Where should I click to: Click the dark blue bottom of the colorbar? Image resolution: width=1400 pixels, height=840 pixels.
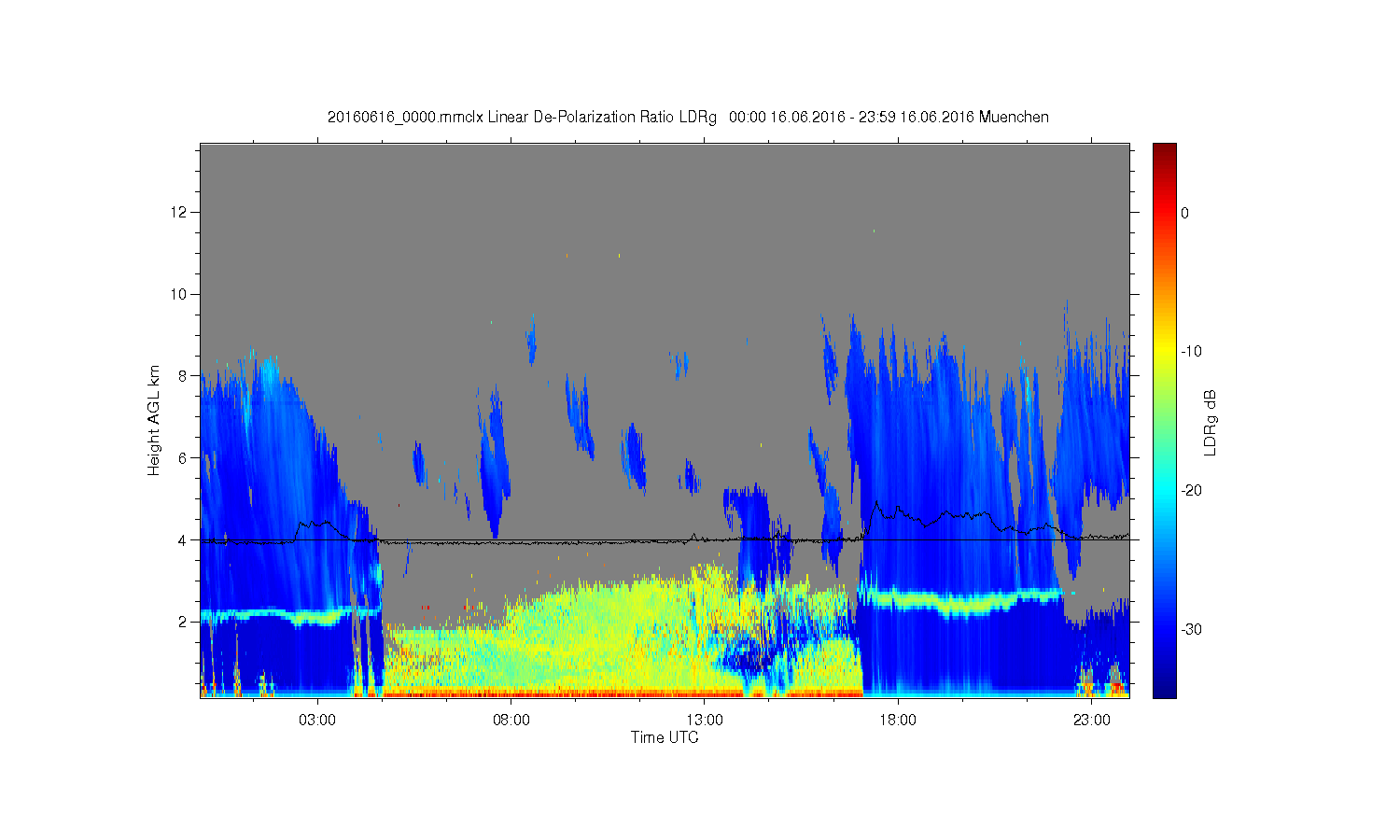click(x=1165, y=689)
